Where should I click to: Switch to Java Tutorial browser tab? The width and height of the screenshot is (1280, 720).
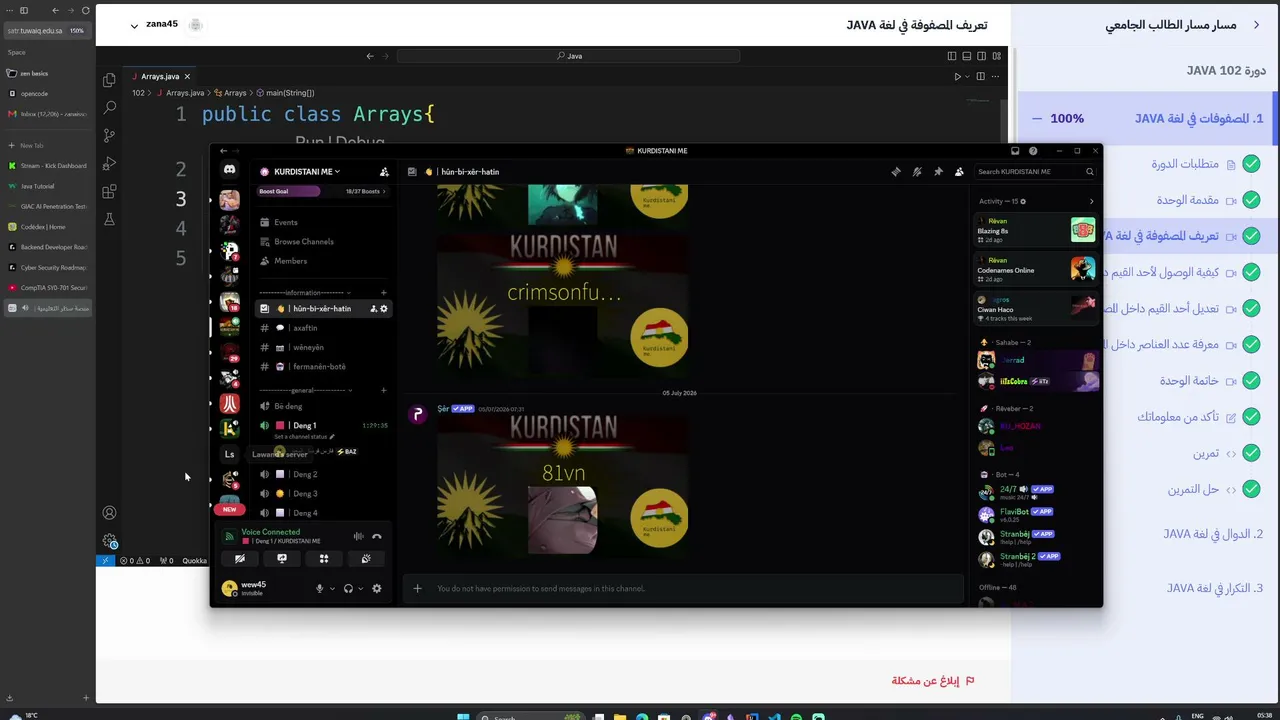(48, 186)
